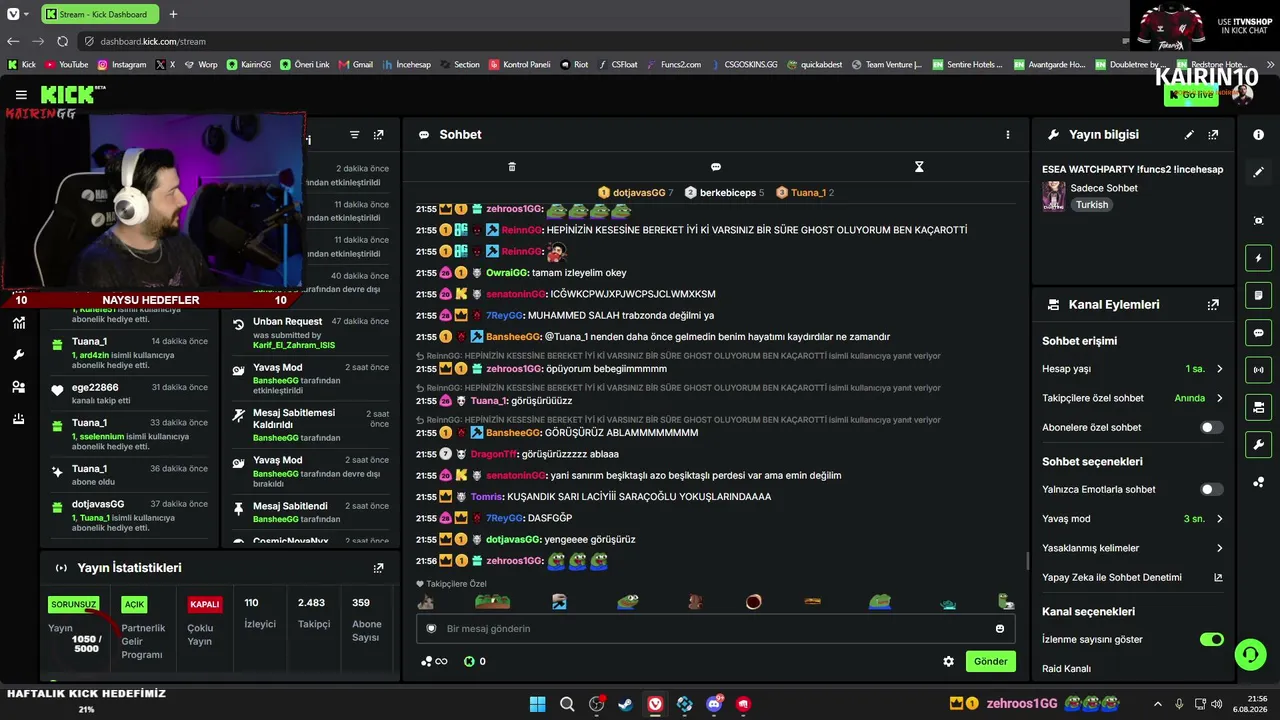The image size is (1280, 720).
Task: Open the YouTube bookmark
Action: pos(67,65)
